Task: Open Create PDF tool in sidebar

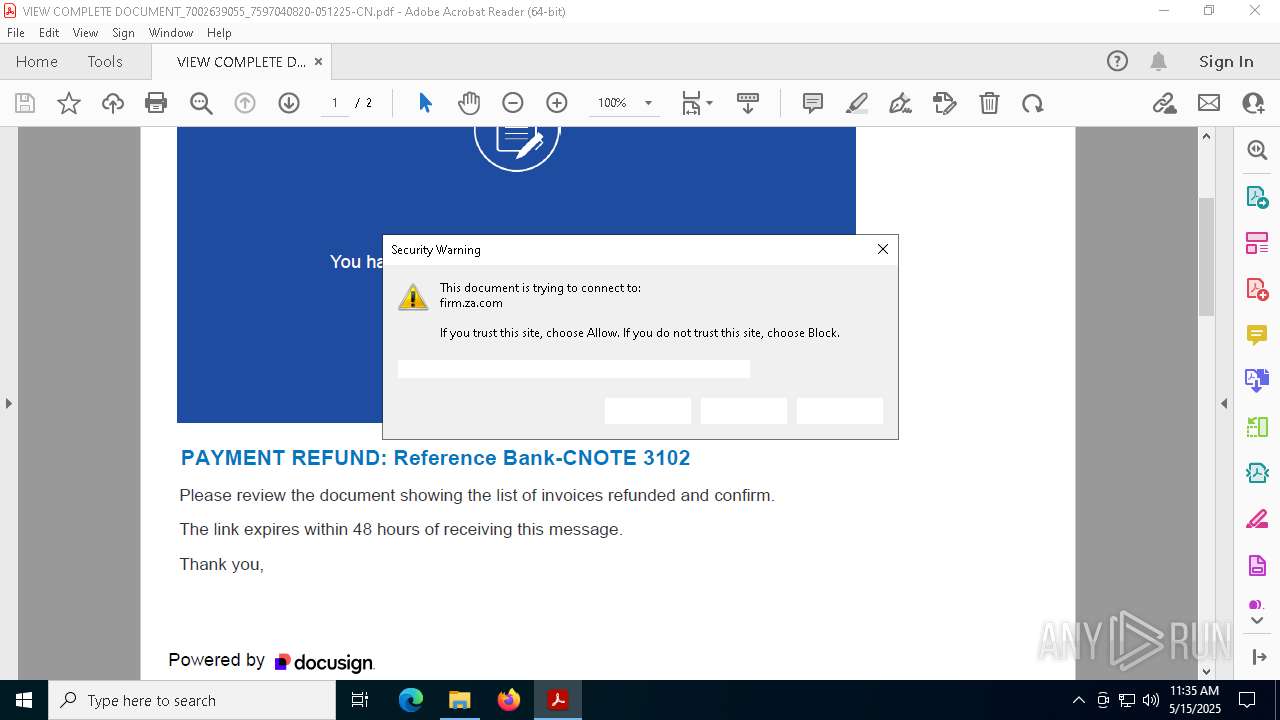Action: pyautogui.click(x=1257, y=289)
